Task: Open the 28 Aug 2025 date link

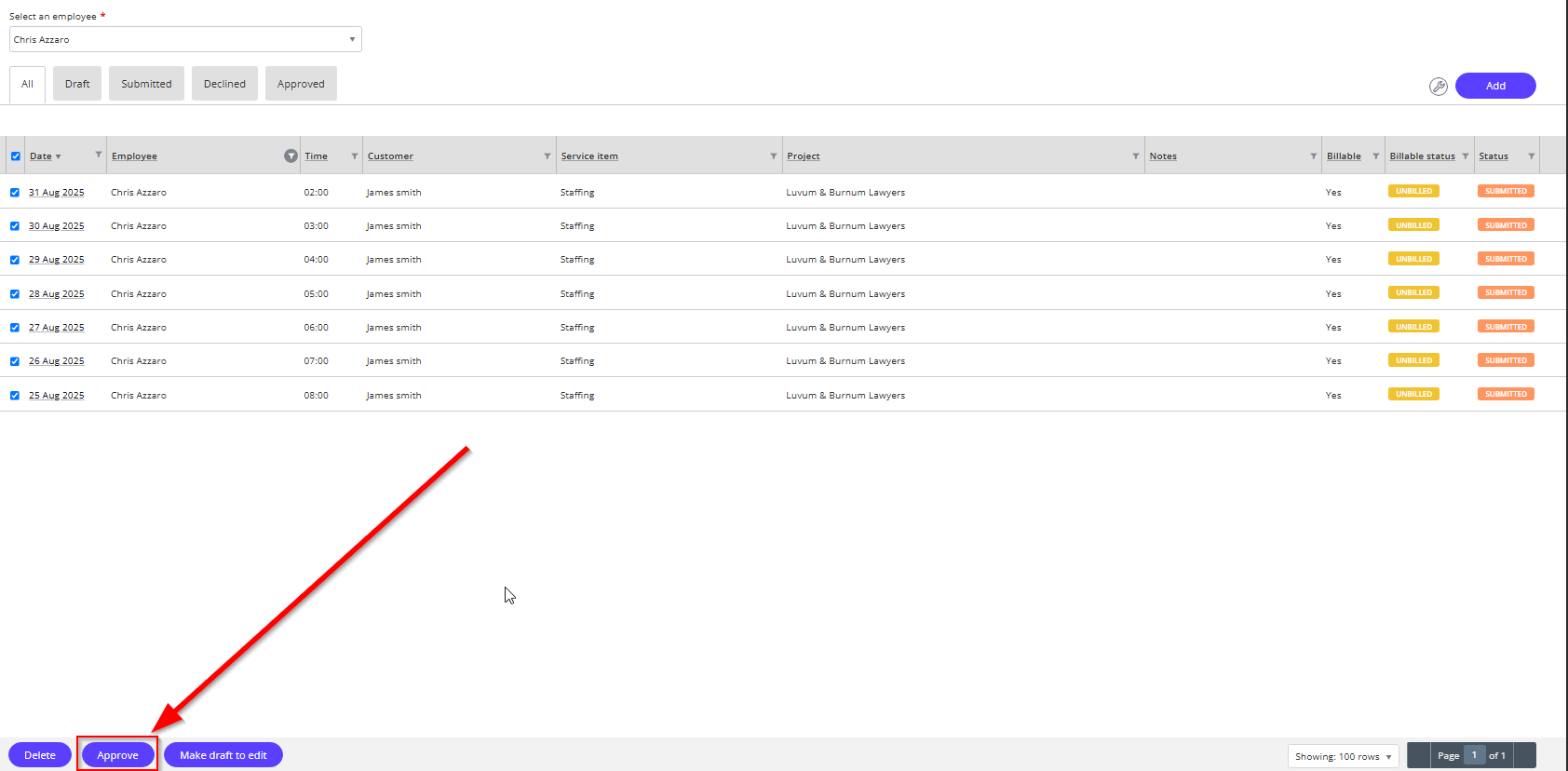Action: 56,294
